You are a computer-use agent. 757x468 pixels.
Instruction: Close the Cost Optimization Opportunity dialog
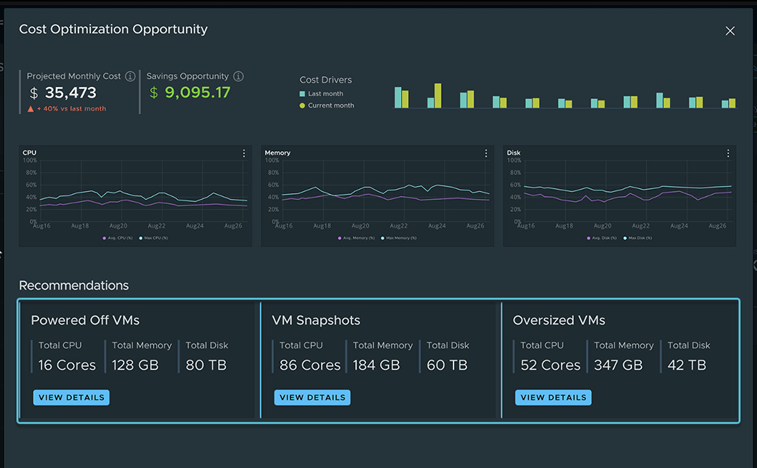tap(730, 31)
